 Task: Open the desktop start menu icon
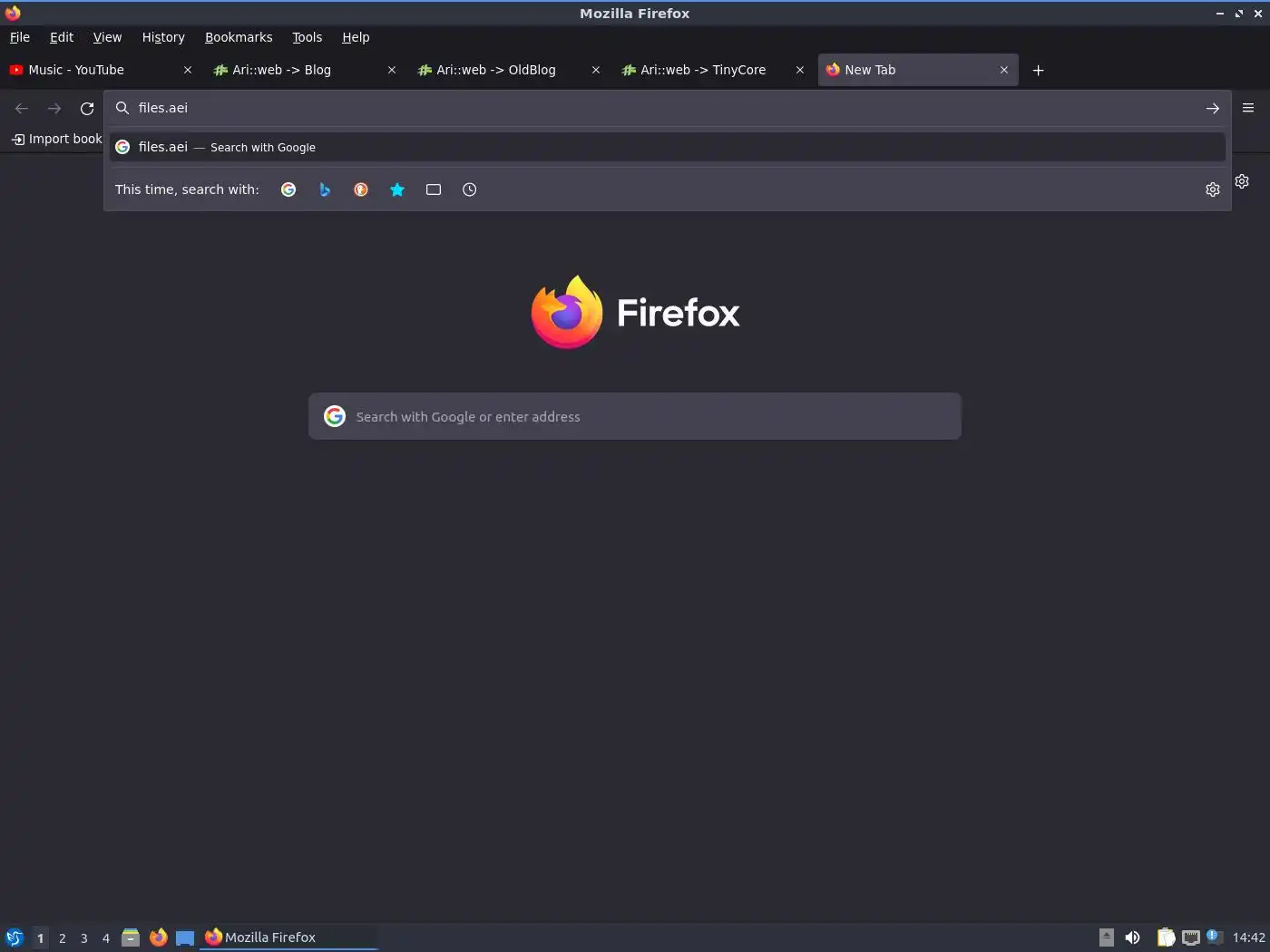point(15,937)
